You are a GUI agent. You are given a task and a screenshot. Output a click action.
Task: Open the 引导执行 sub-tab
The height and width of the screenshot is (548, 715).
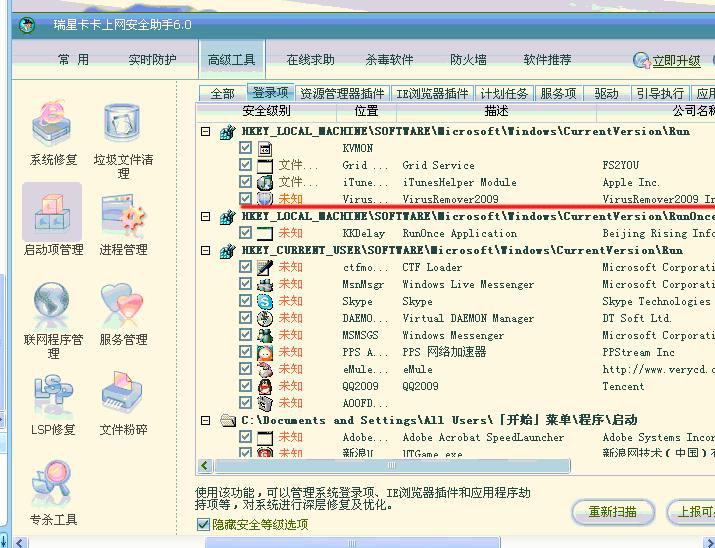[660, 93]
